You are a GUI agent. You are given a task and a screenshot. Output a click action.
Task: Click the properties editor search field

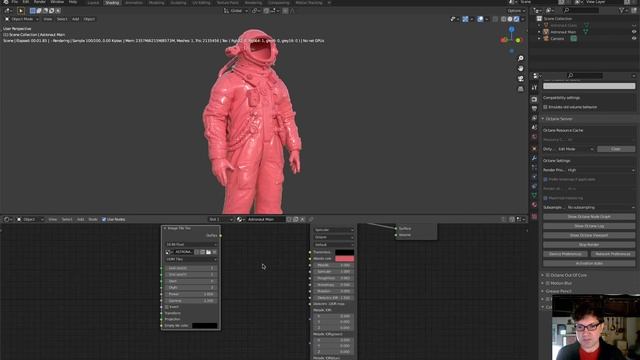pos(585,76)
